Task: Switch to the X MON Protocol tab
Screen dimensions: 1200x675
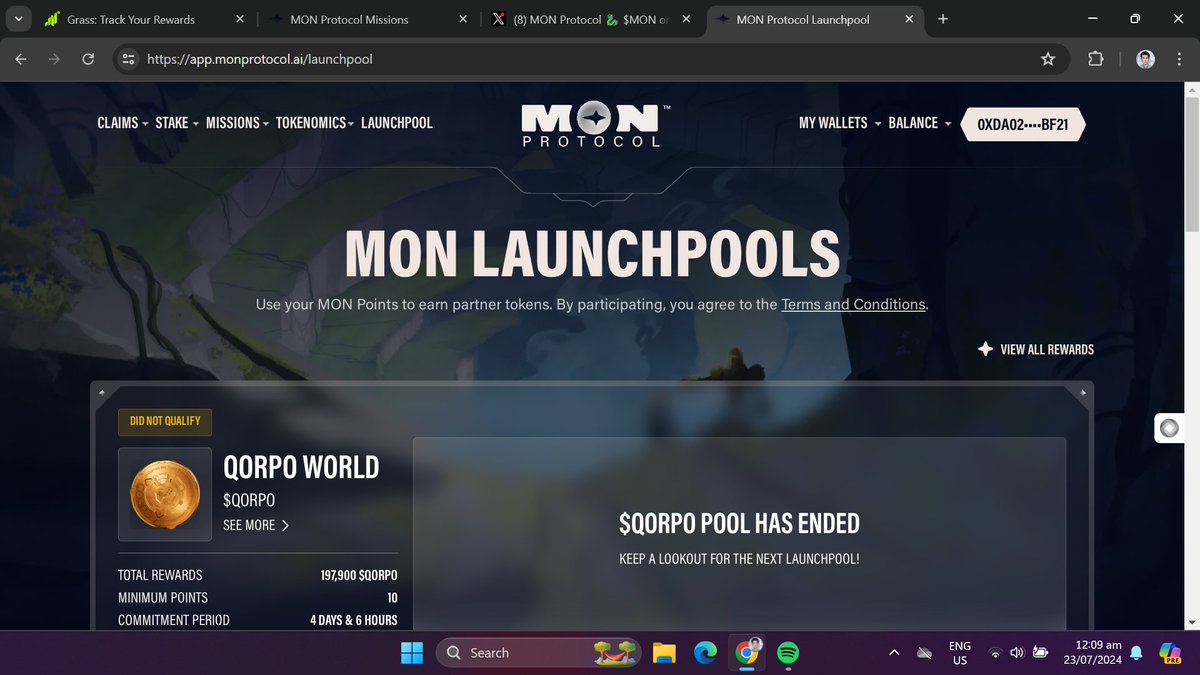Action: point(590,19)
